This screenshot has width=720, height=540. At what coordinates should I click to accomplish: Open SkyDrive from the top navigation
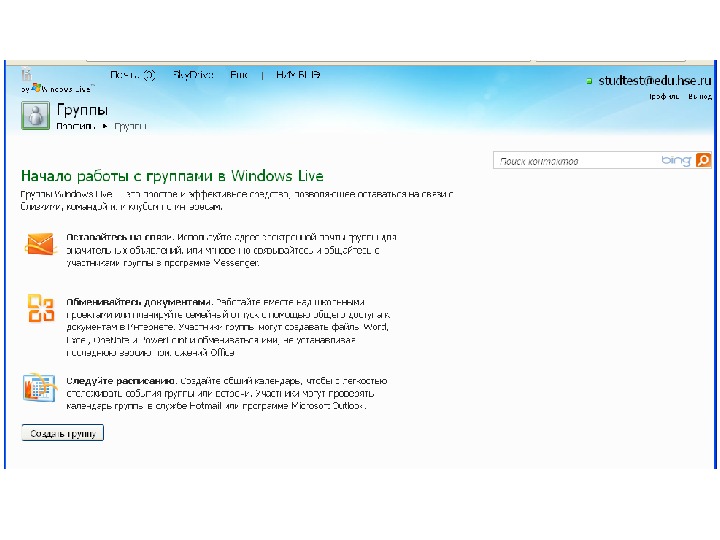193,75
